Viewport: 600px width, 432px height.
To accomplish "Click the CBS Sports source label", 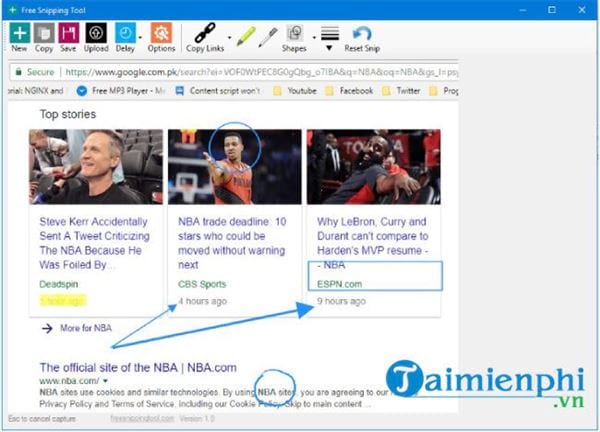I will pyautogui.click(x=202, y=284).
